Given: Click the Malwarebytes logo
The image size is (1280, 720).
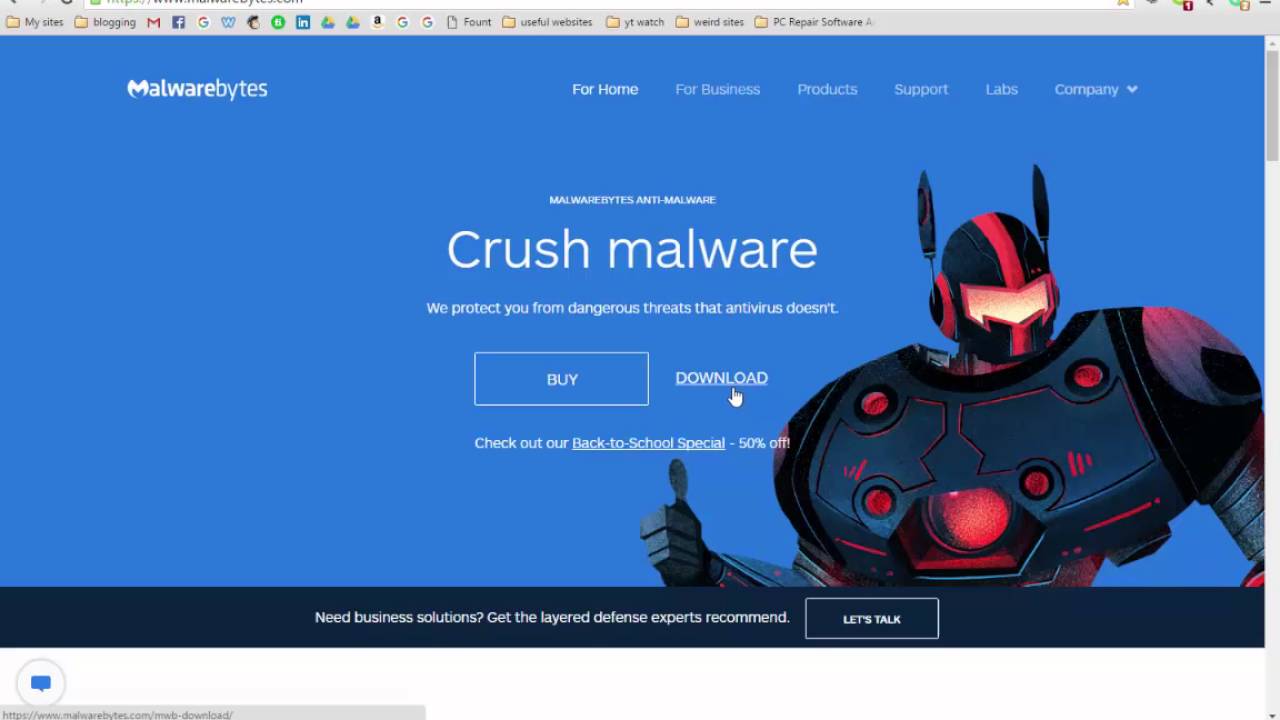Looking at the screenshot, I should tap(197, 89).
